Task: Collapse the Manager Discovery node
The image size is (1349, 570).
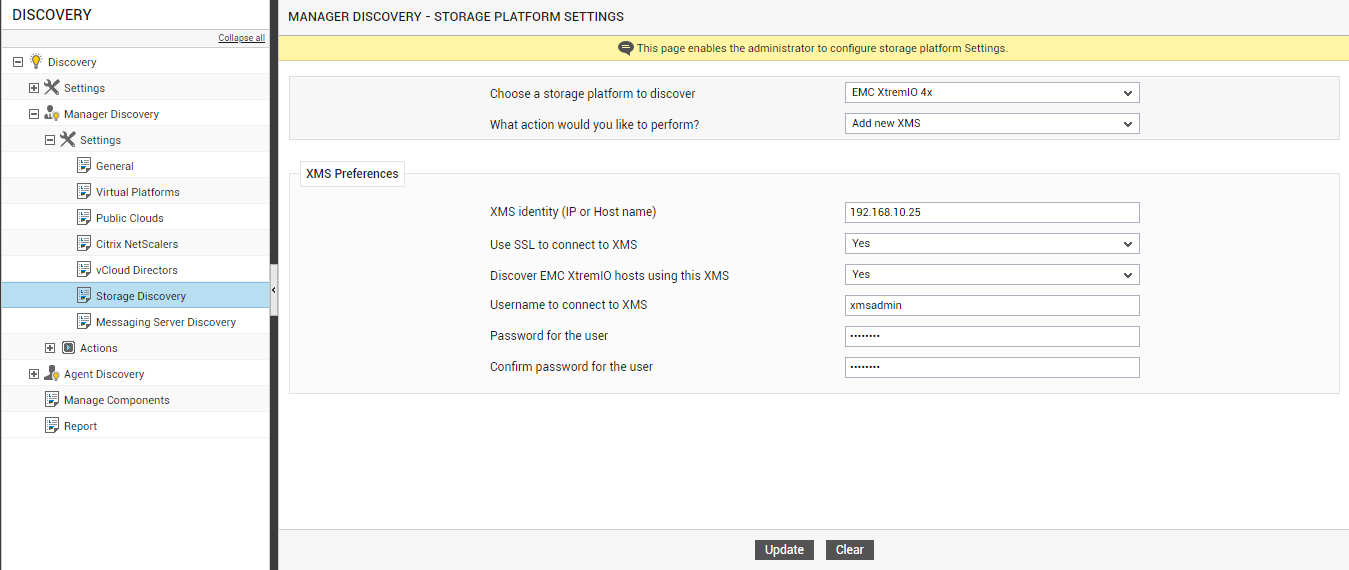Action: pos(34,114)
